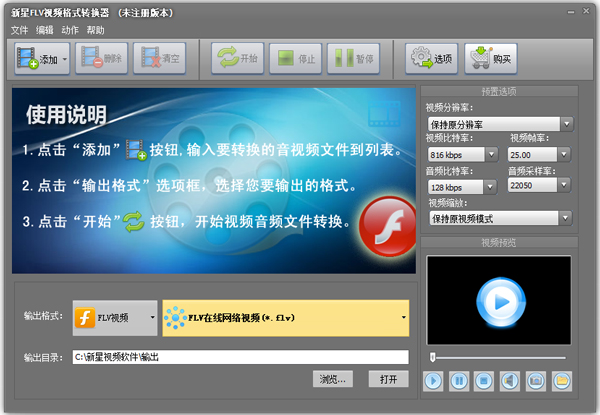Click the 打开 output folder button
The image size is (600, 415).
(388, 379)
